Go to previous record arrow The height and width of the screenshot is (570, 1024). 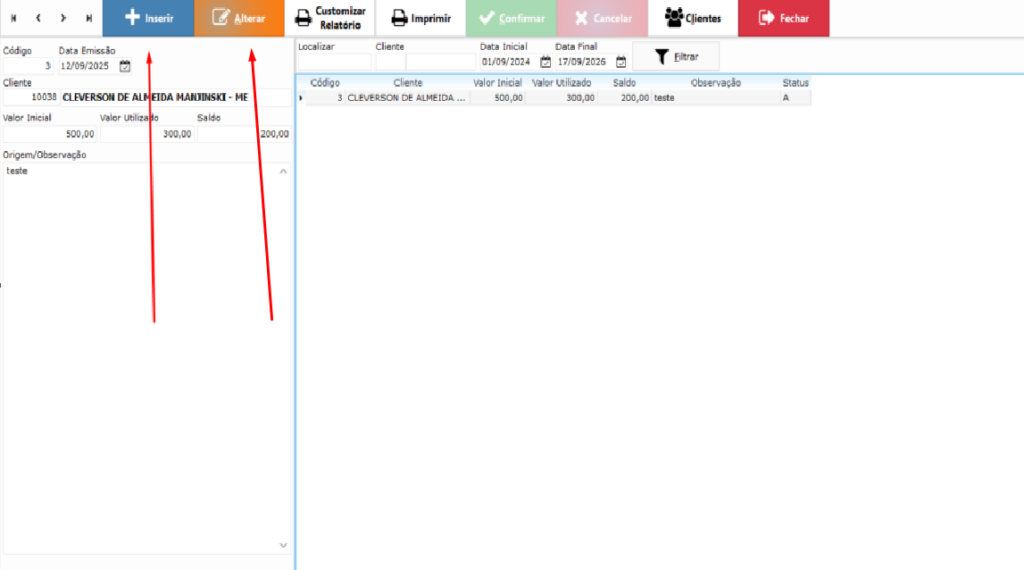[38, 18]
